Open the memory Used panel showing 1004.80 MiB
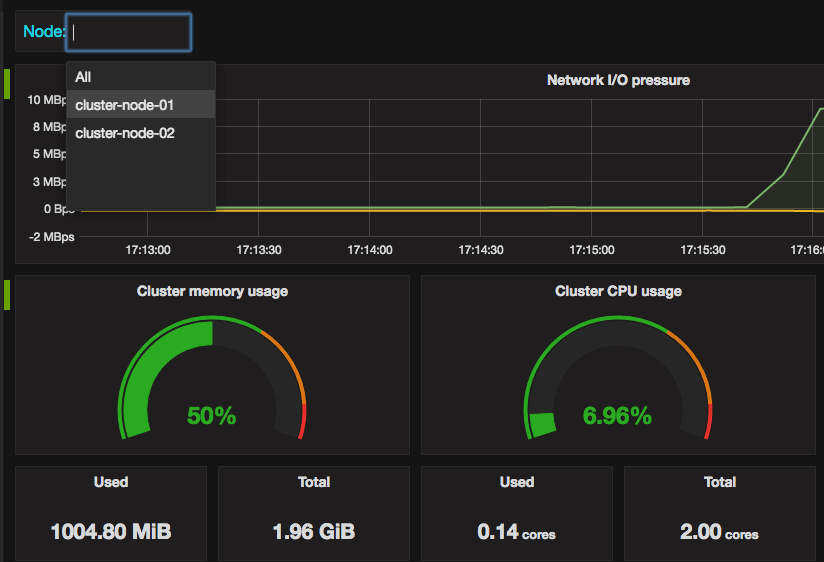 [111, 513]
